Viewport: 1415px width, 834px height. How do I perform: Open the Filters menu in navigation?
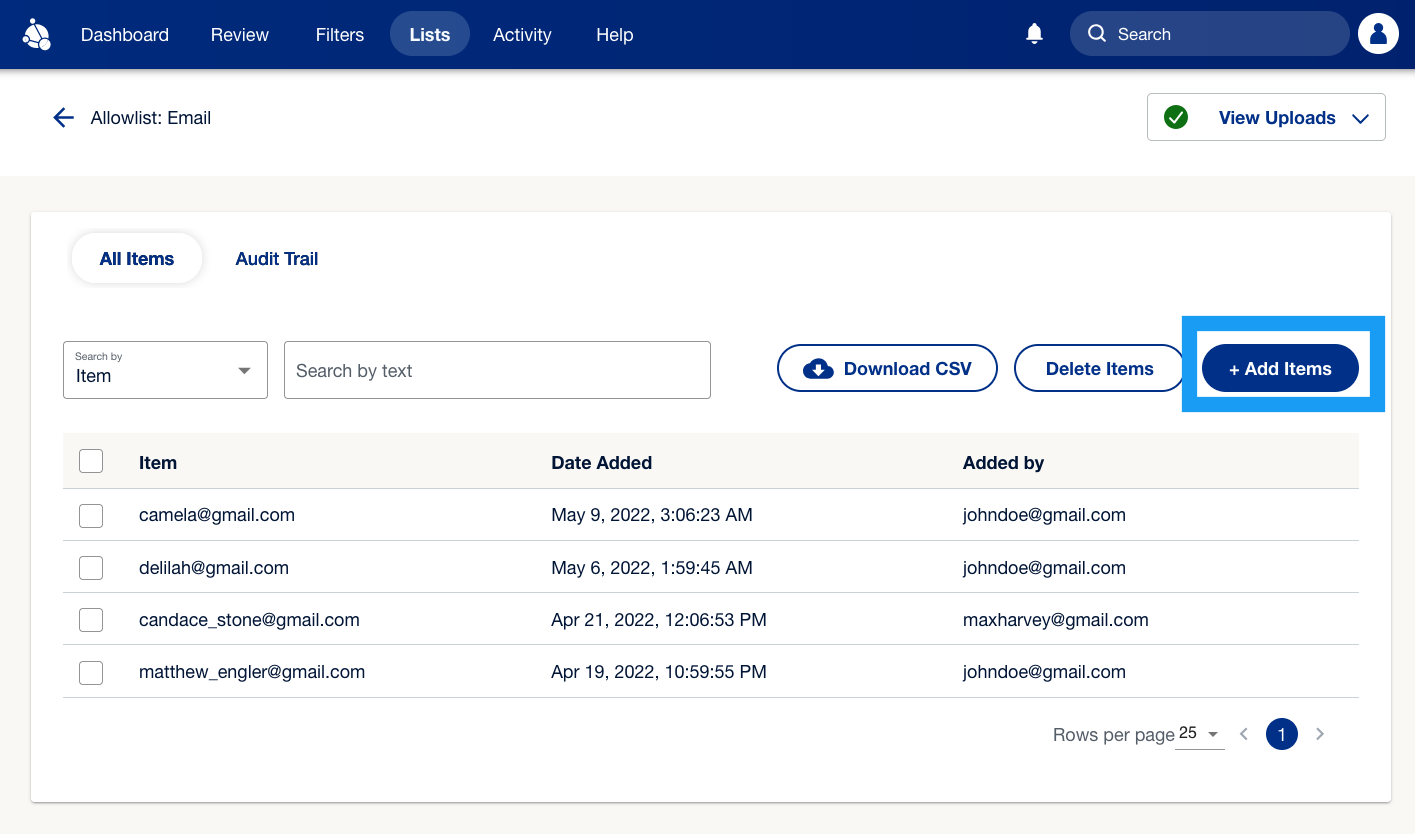[x=340, y=35]
